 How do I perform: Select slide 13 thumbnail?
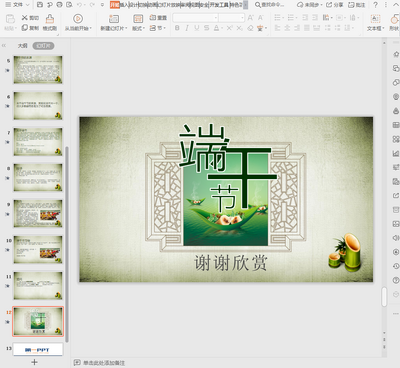[x=38, y=349]
